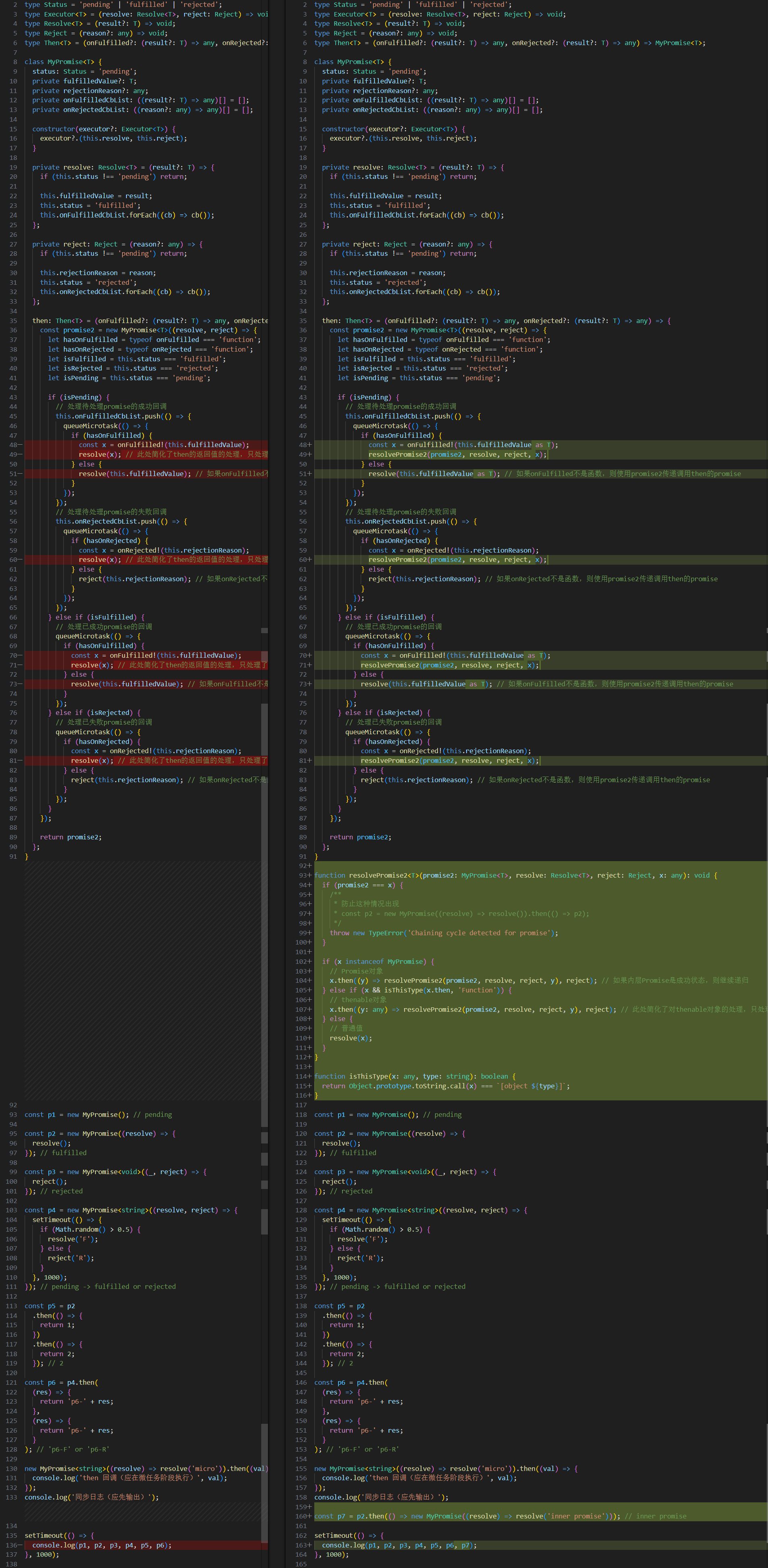Click 'class MyPromise<T> {' in the left pane
The width and height of the screenshot is (768, 1568).
point(63,62)
